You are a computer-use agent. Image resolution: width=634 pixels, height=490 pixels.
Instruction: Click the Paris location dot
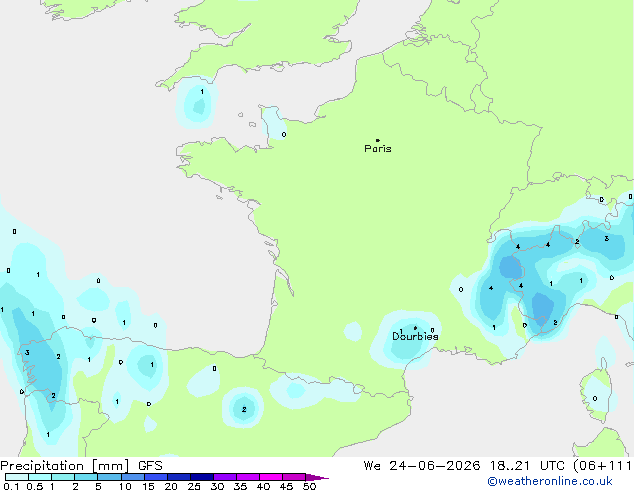click(378, 140)
